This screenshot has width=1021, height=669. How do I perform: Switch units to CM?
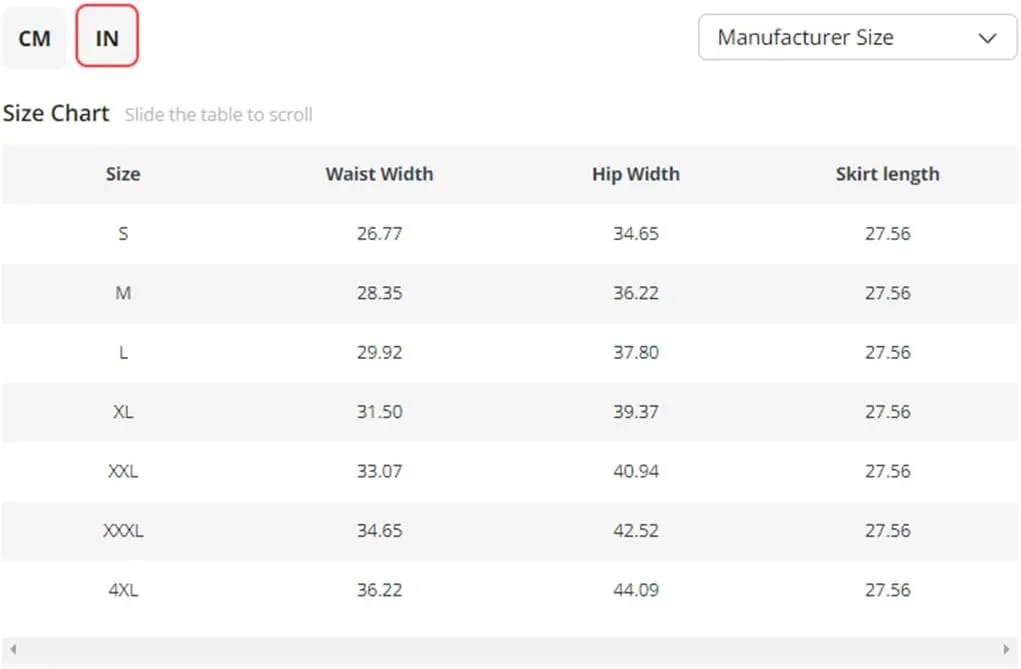[34, 38]
